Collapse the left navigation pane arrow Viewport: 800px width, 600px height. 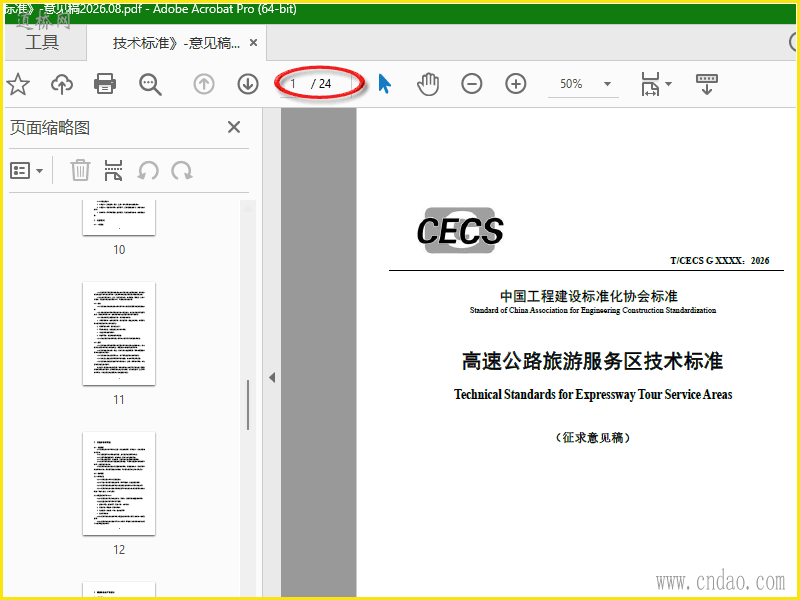click(x=272, y=378)
